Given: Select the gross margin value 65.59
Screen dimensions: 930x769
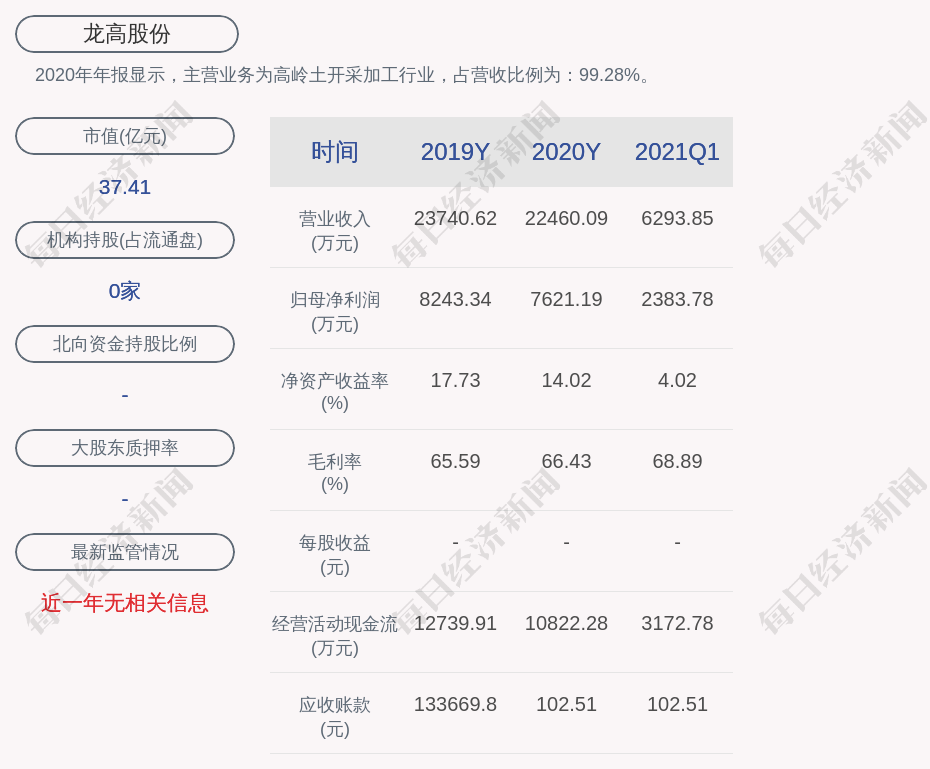Looking at the screenshot, I should [455, 461].
